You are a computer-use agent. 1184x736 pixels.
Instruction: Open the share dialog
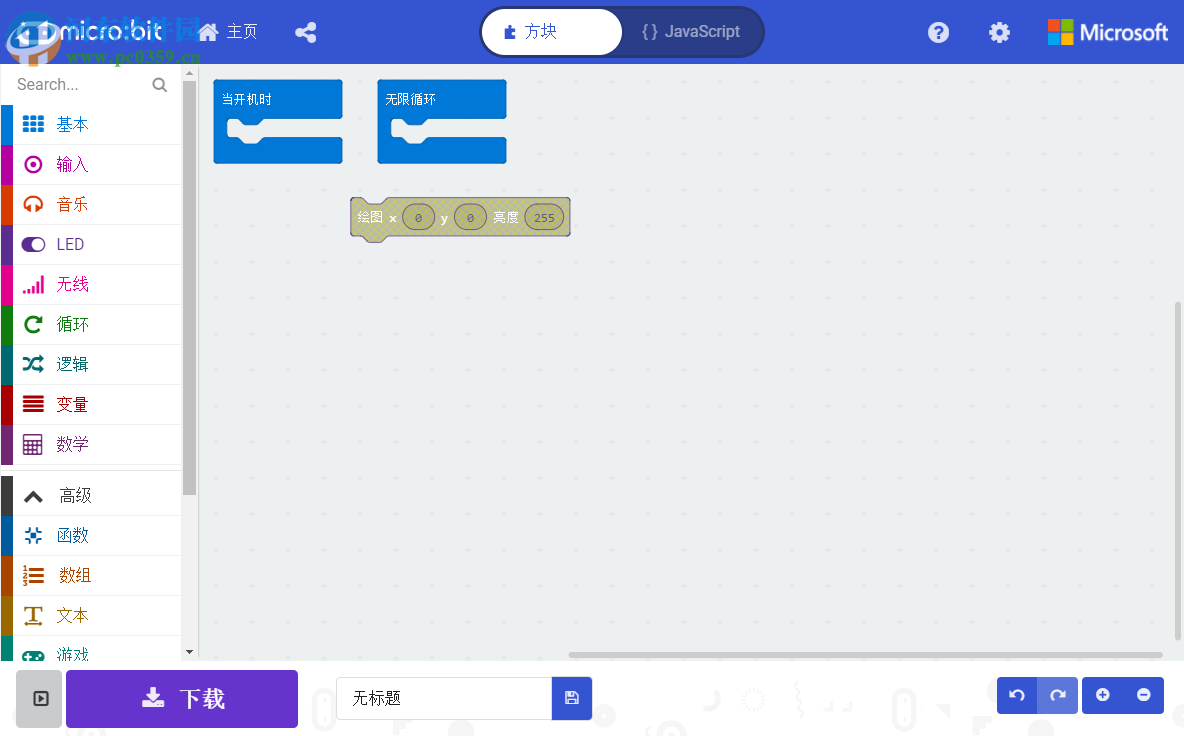pyautogui.click(x=305, y=32)
